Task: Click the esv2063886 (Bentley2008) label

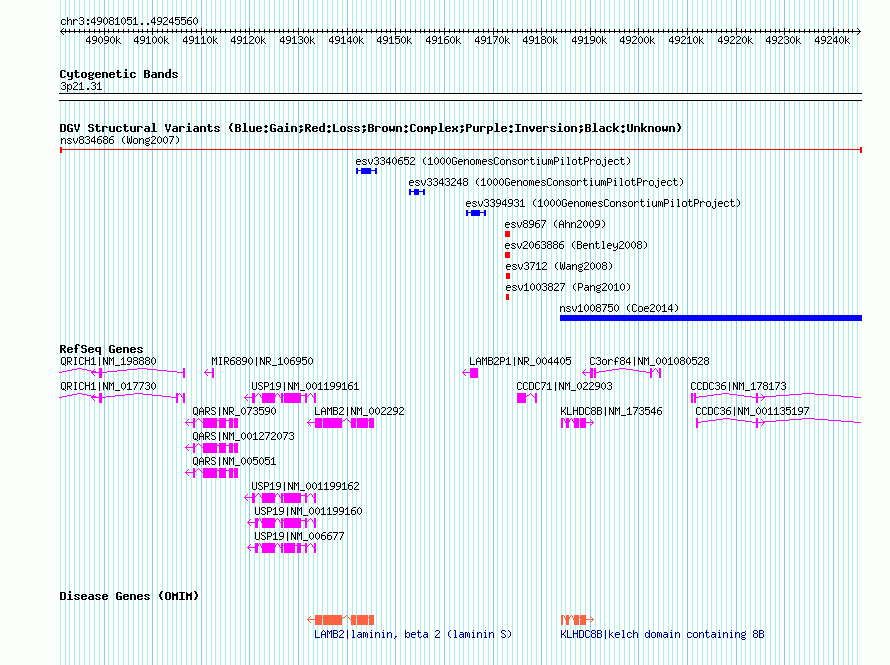Action: pos(576,245)
